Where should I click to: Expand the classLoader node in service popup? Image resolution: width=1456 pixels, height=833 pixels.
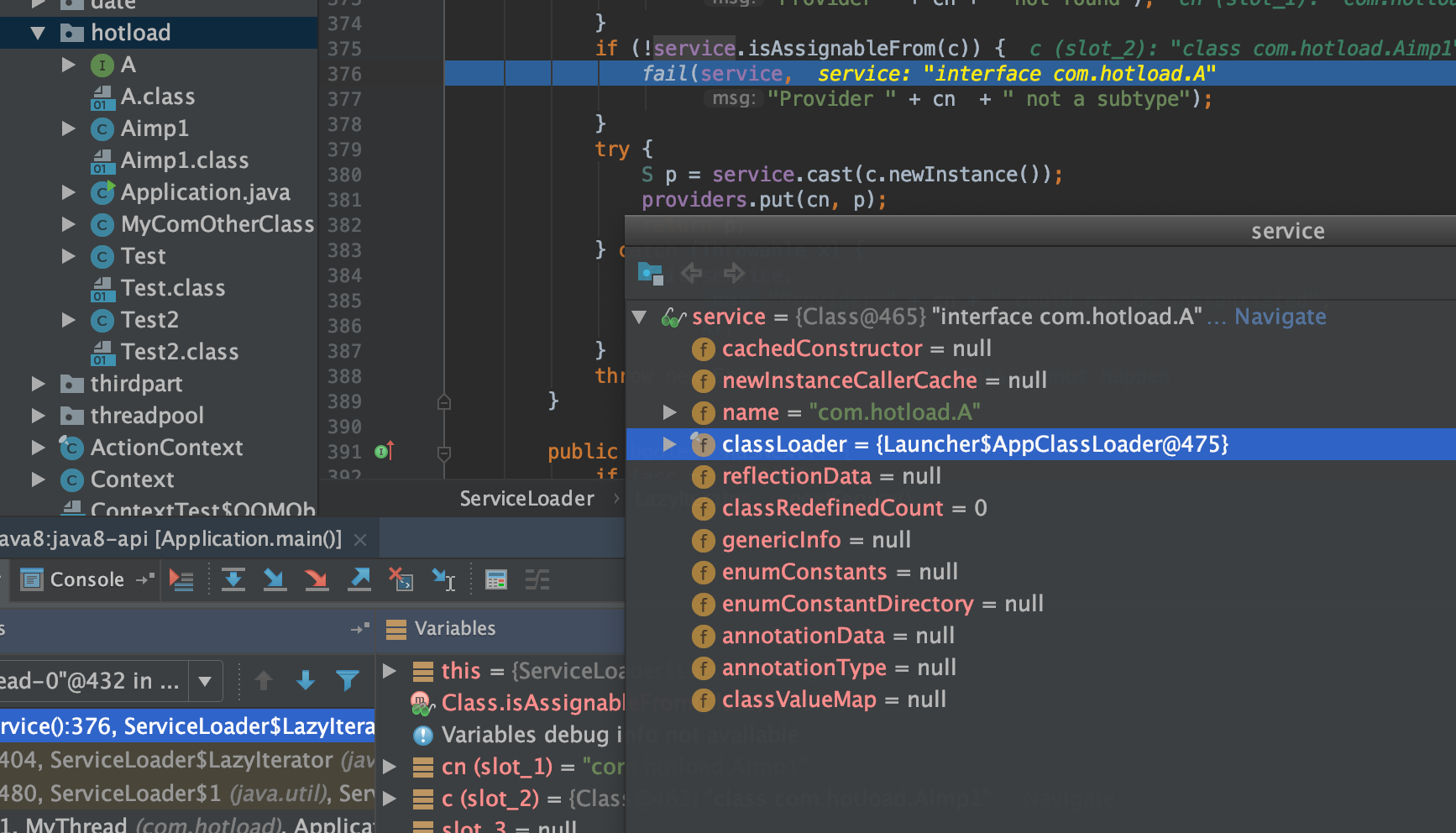point(669,444)
